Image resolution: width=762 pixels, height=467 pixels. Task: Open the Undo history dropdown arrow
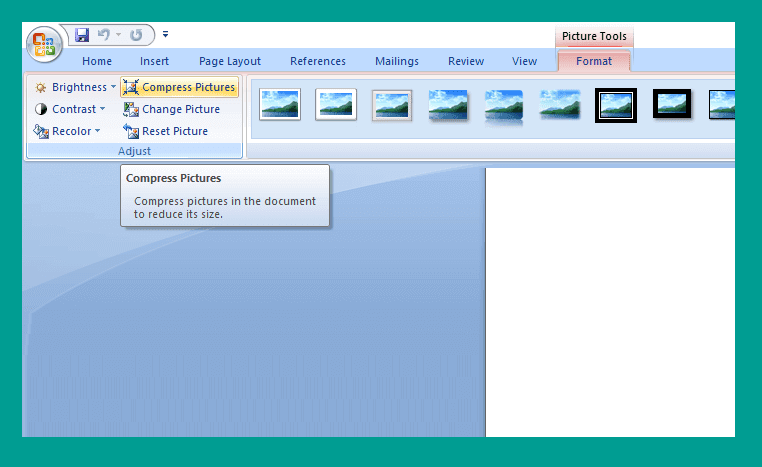(118, 35)
